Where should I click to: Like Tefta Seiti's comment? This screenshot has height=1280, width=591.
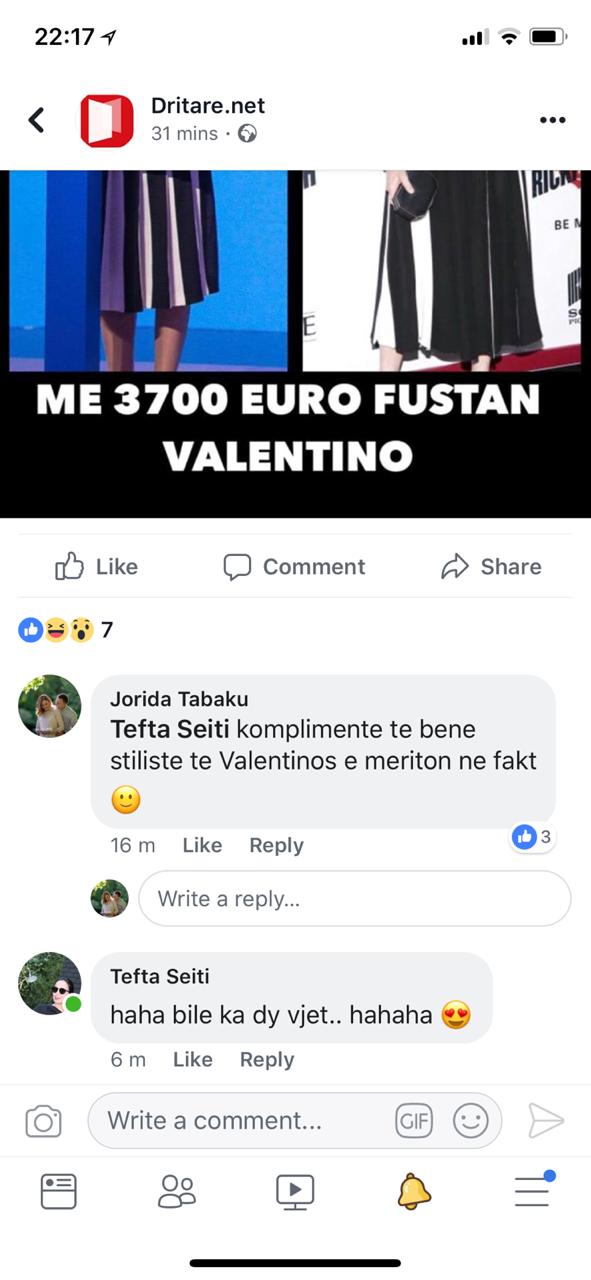(x=193, y=1060)
